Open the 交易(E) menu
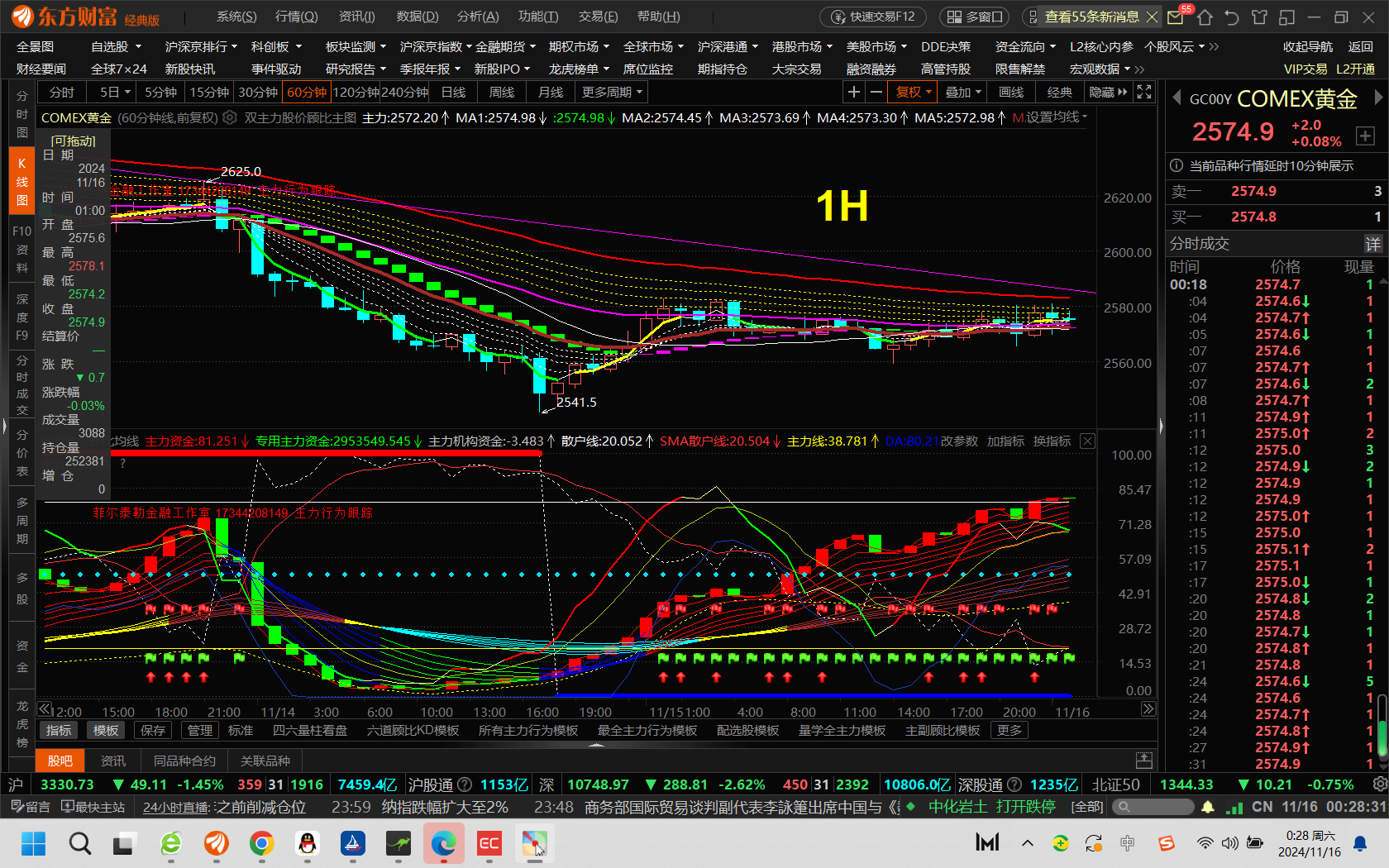 [x=599, y=17]
